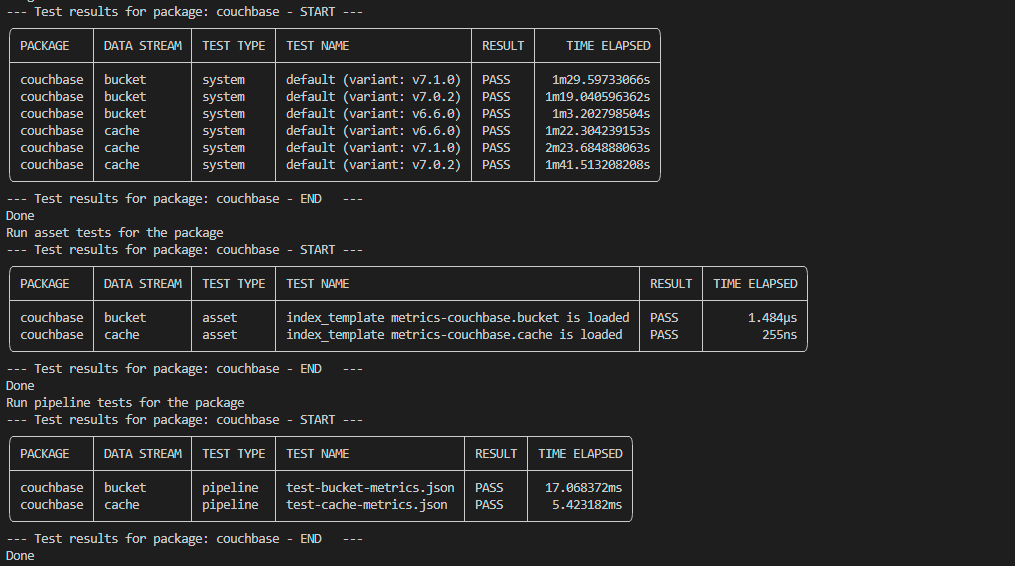This screenshot has width=1015, height=566.
Task: Click test name test-bucket-metrics.json
Action: click(x=370, y=488)
